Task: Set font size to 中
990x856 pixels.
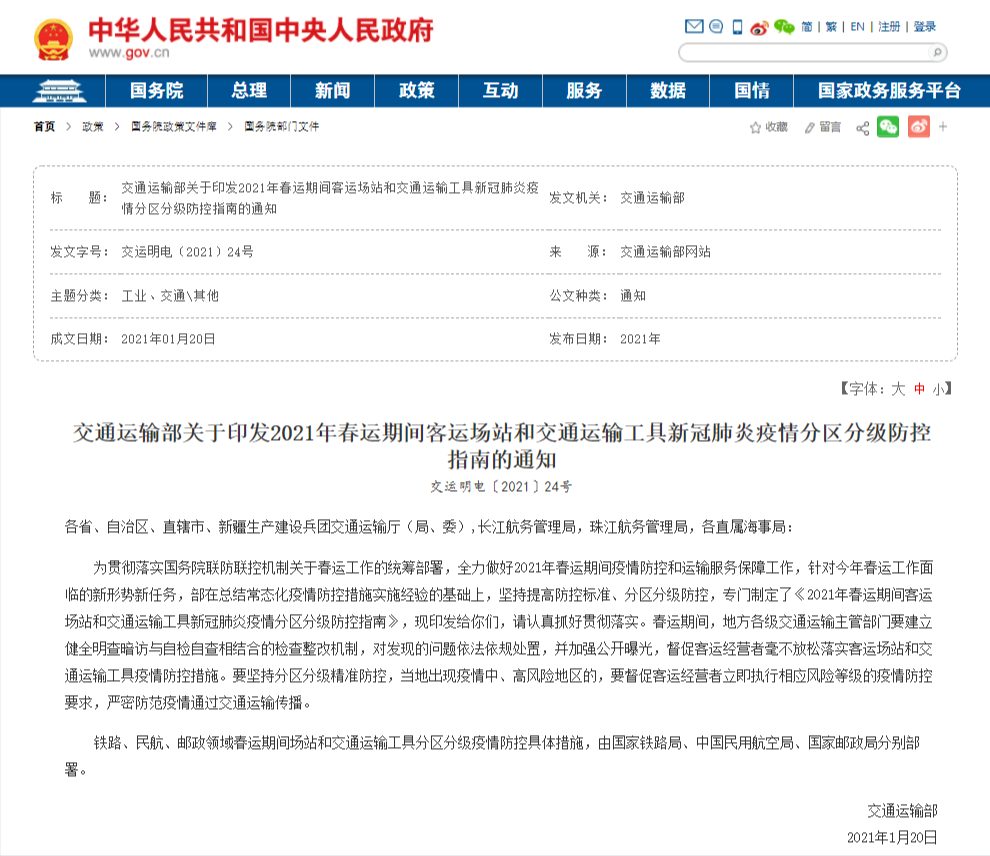Action: coord(919,389)
